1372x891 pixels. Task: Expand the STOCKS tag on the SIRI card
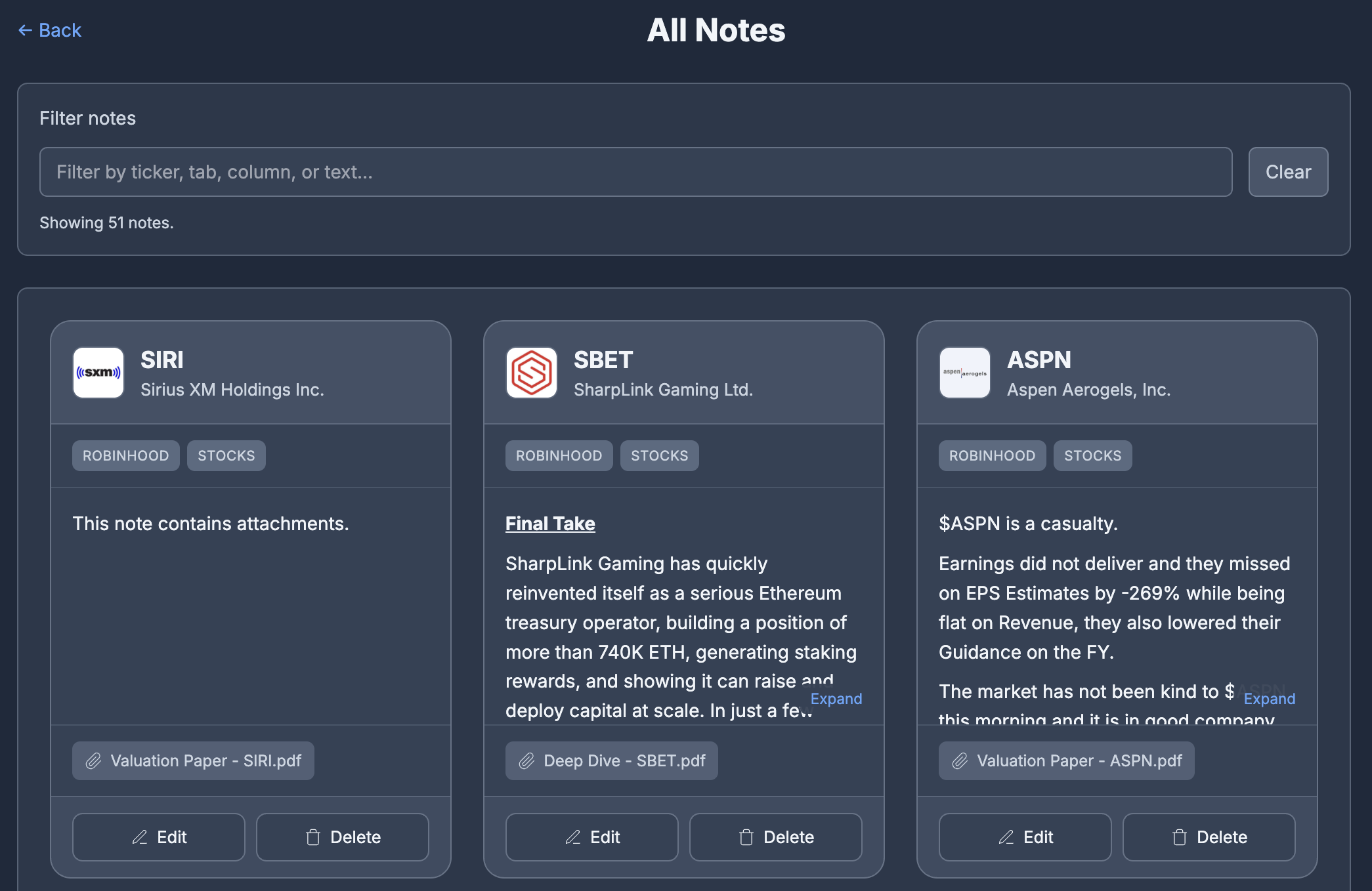click(226, 455)
